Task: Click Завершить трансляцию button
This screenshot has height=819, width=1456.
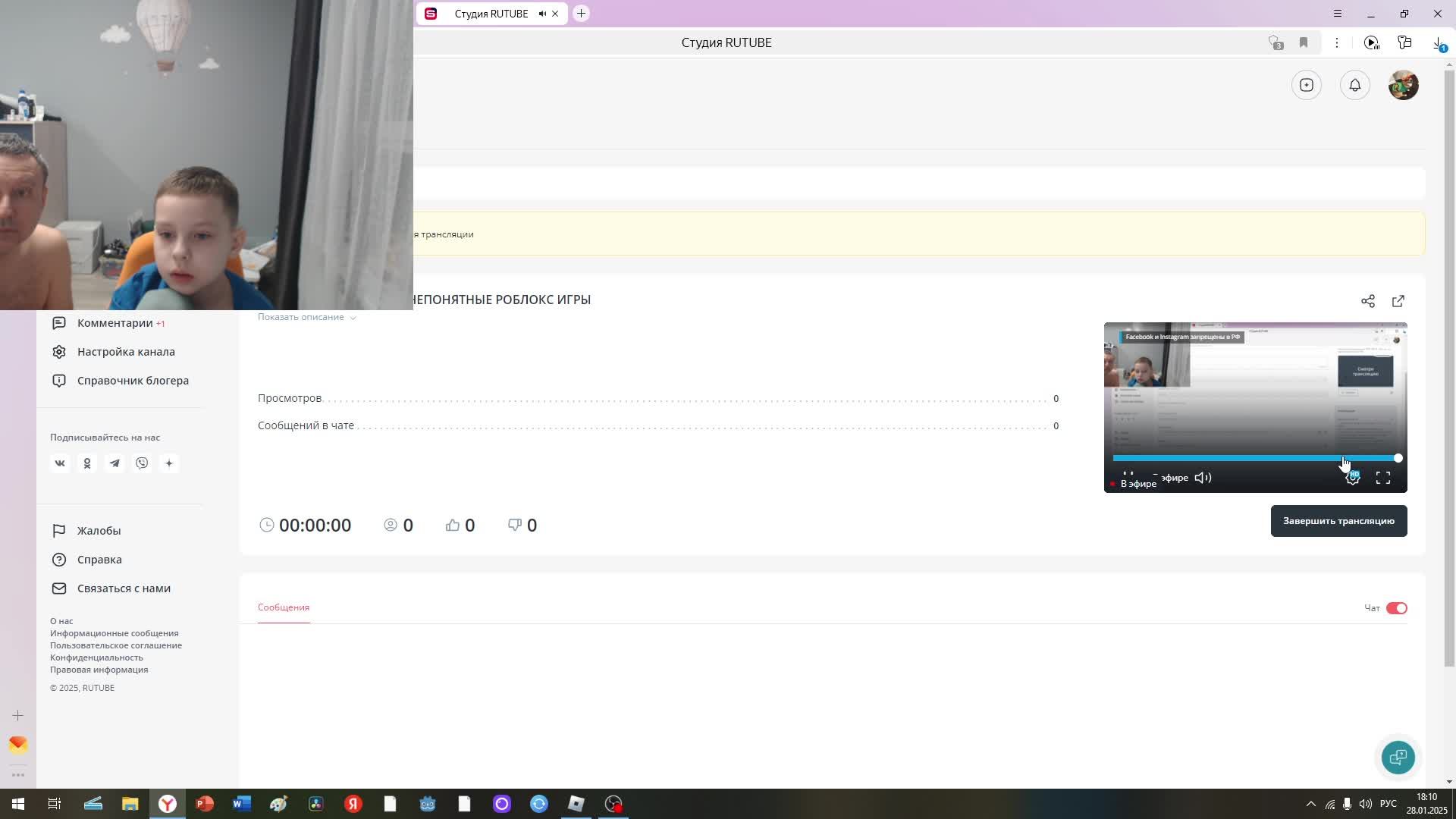Action: (1339, 521)
